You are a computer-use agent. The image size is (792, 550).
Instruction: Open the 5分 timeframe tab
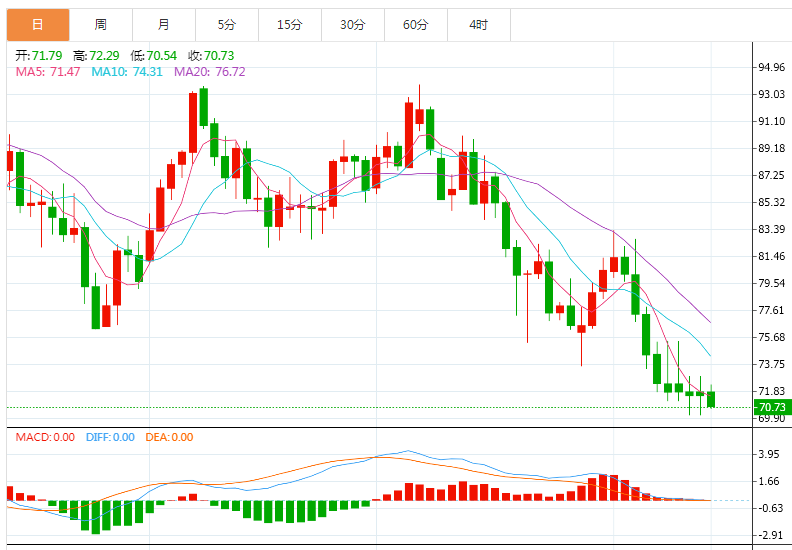coord(227,25)
